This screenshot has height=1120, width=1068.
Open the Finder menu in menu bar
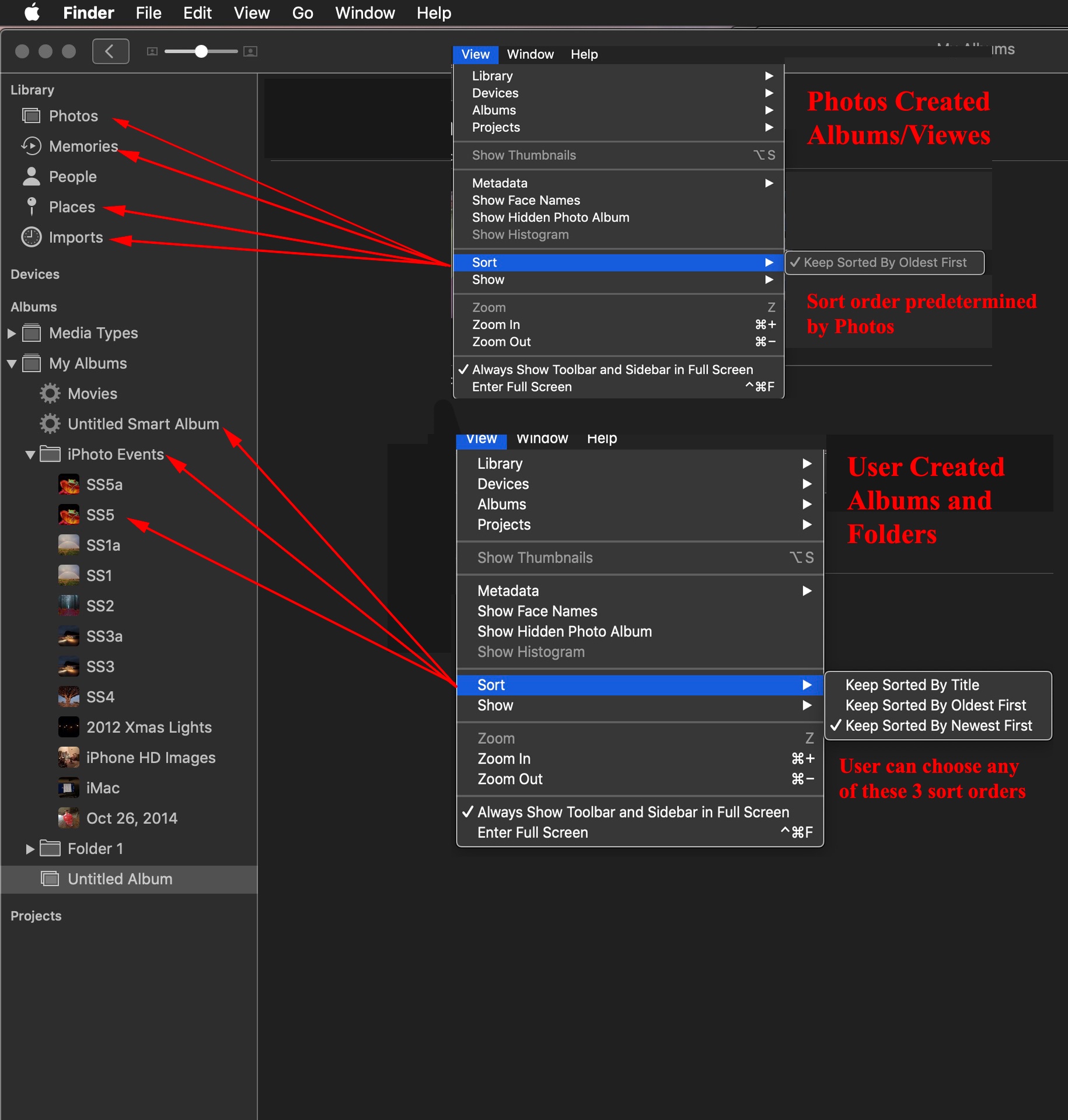89,13
